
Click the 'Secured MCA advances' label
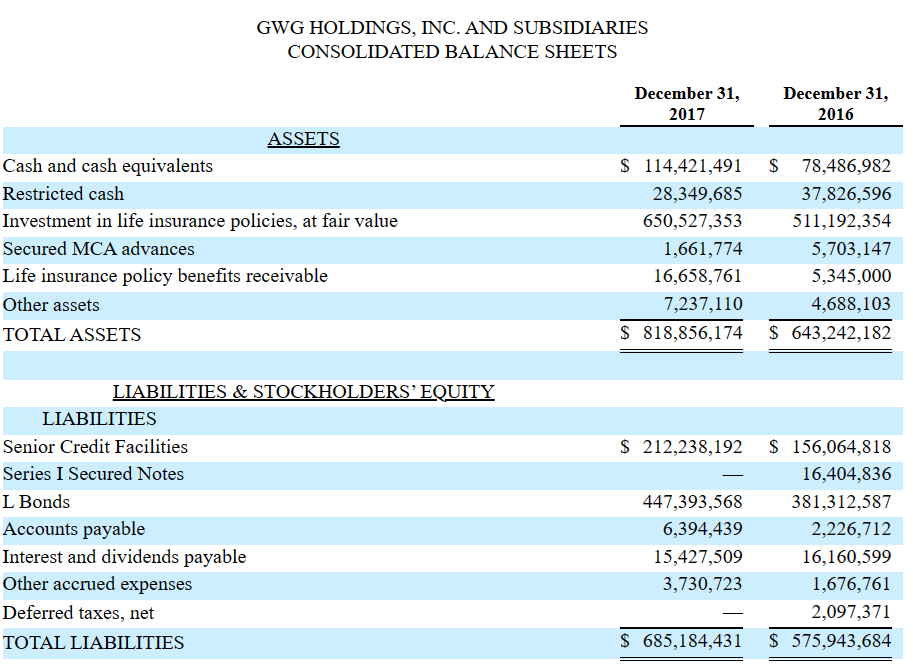99,249
